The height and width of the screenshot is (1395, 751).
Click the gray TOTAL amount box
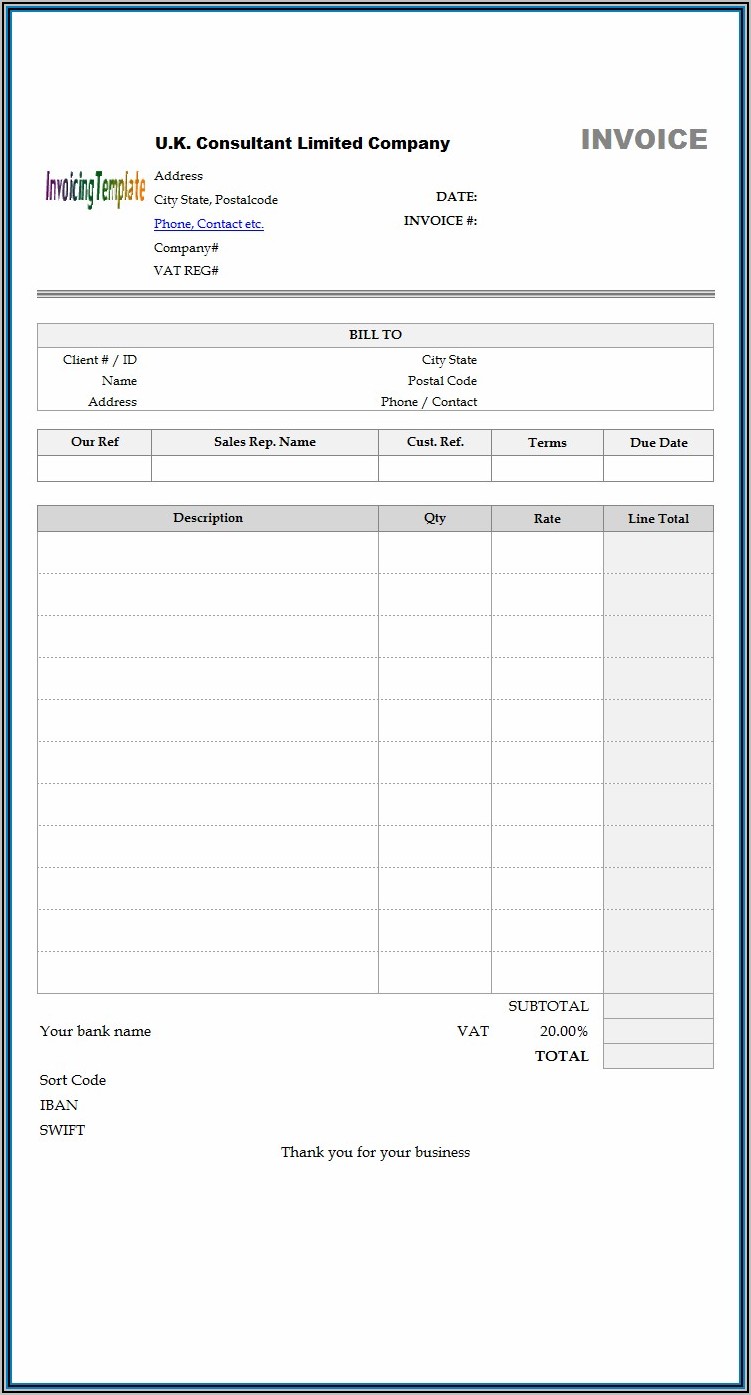point(658,1056)
